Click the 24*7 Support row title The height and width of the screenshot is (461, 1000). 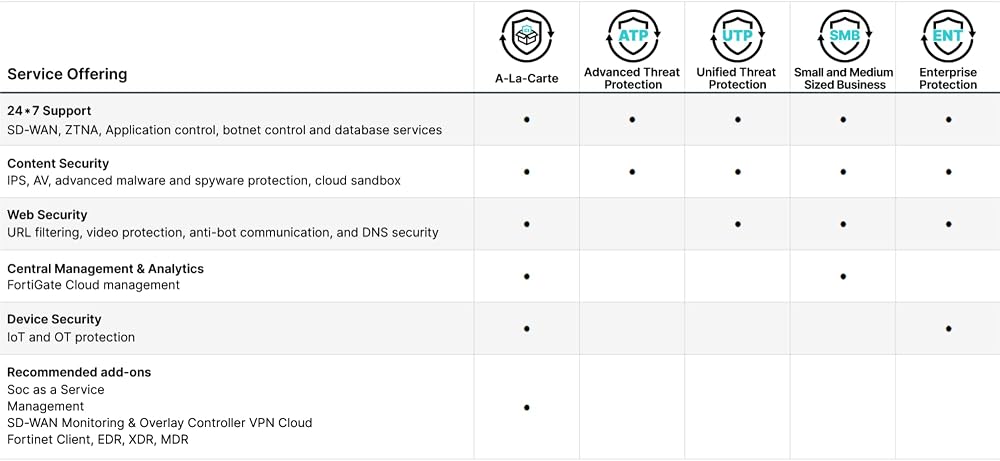(x=49, y=110)
